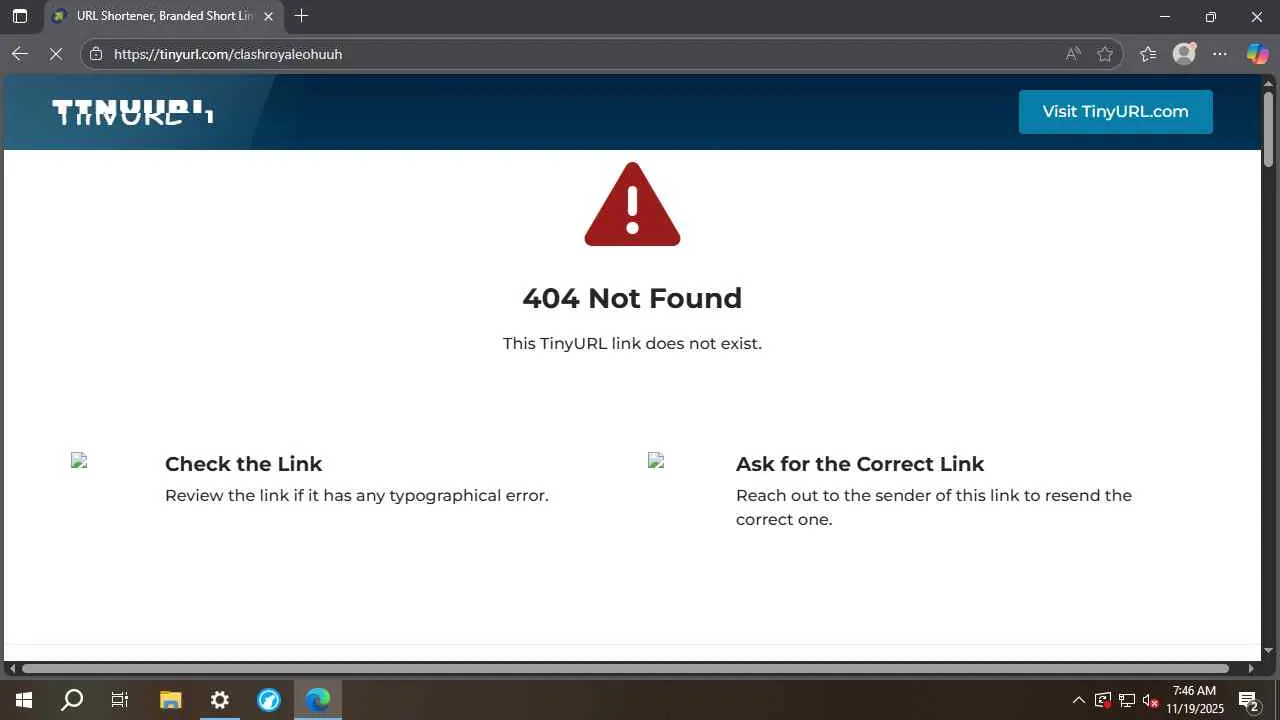Click the sync tray icon with red dot
1280x720 pixels.
click(x=1103, y=700)
